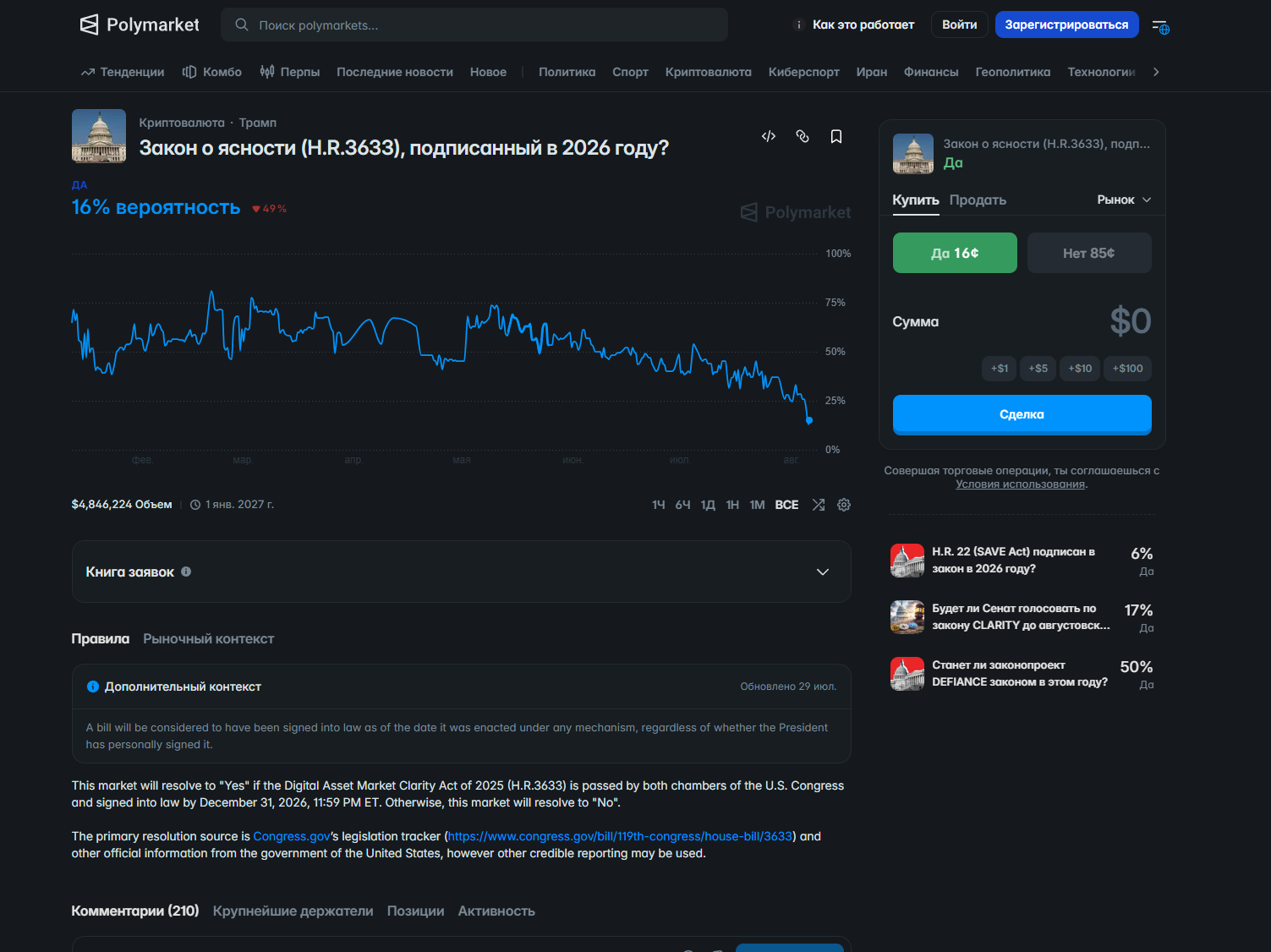Click the chart shuffle arrows icon
Viewport: 1271px width, 952px height.
coord(819,505)
